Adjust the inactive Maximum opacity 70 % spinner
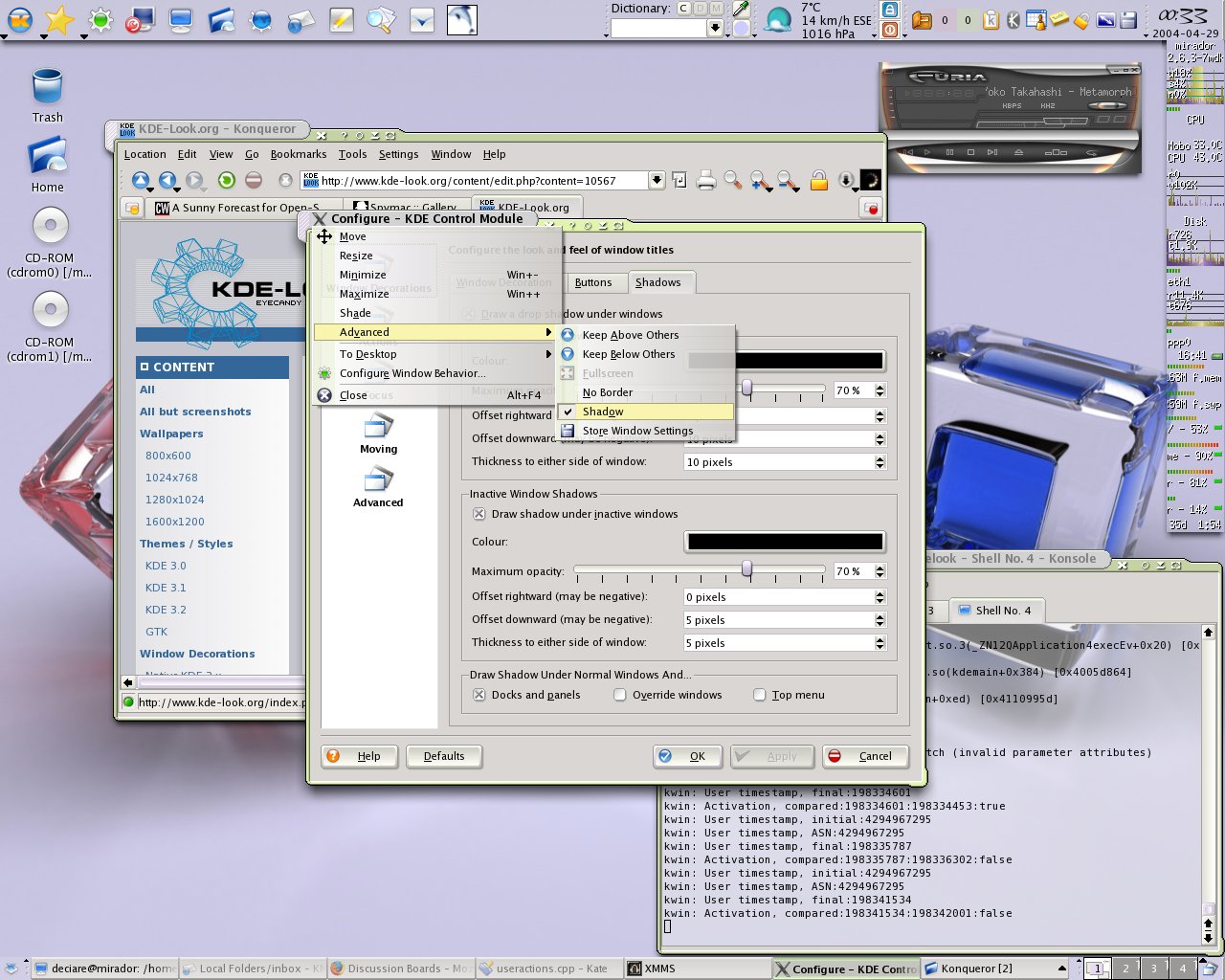Image resolution: width=1225 pixels, height=980 pixels. pos(880,571)
